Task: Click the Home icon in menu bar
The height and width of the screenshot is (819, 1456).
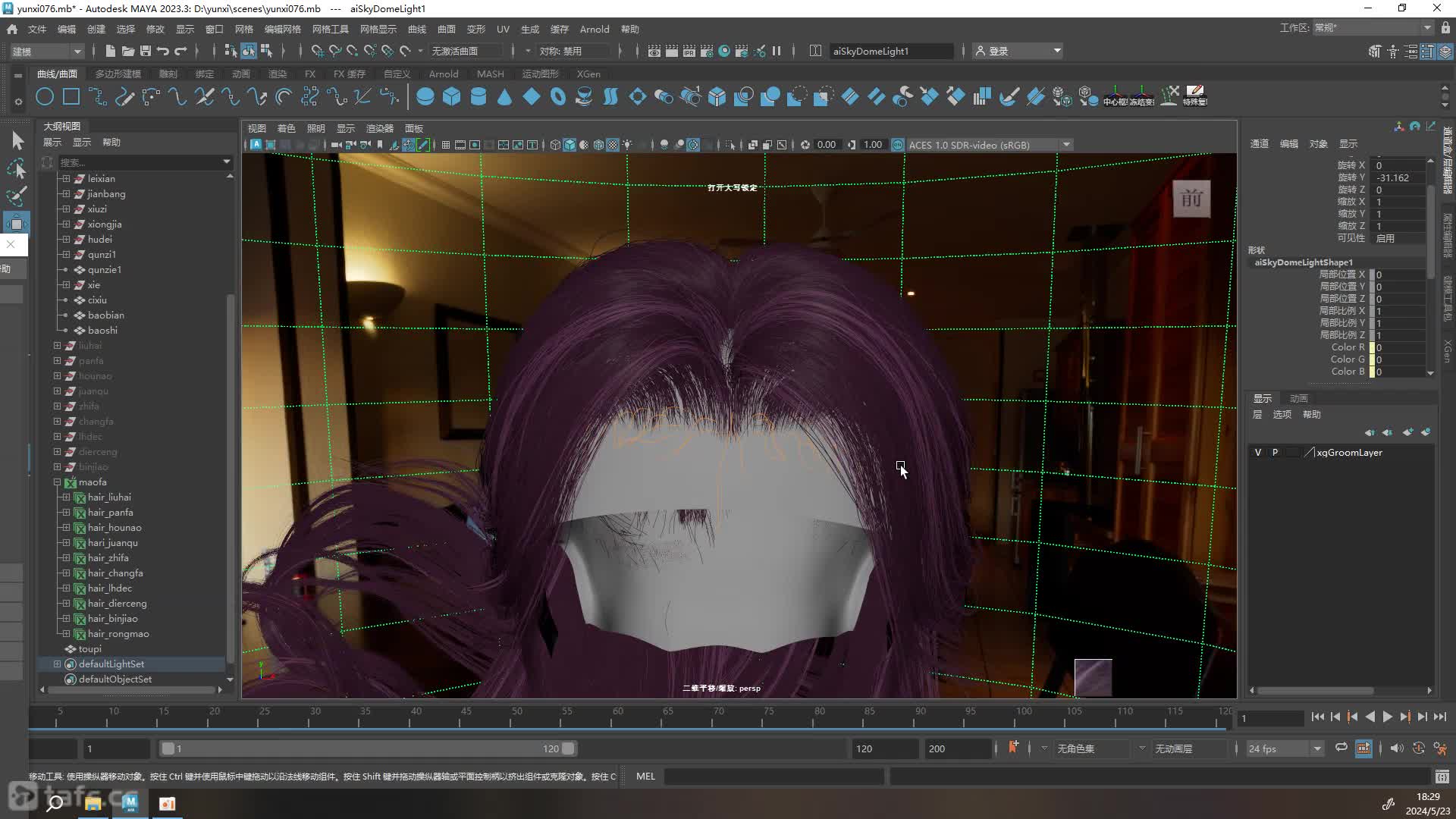Action: coord(11,29)
